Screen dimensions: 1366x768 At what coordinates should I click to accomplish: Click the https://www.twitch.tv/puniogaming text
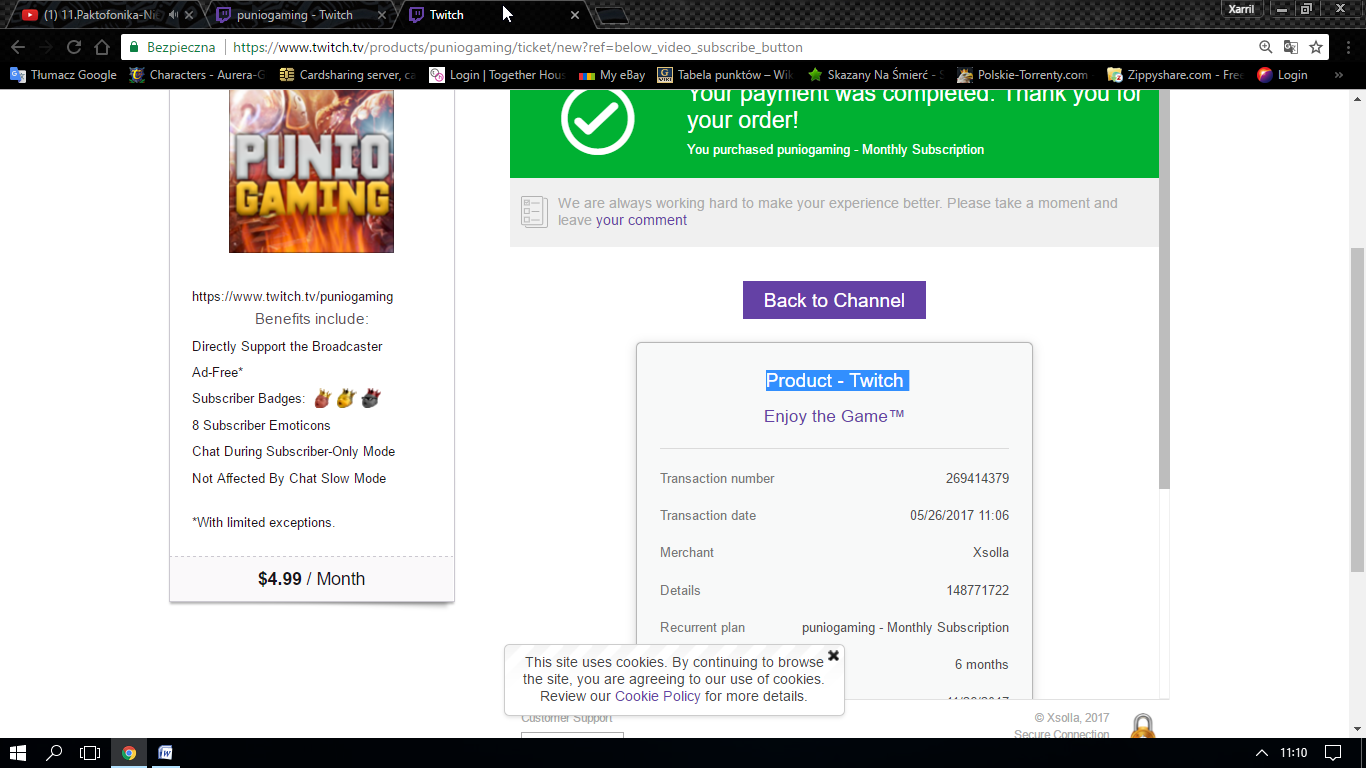click(292, 296)
